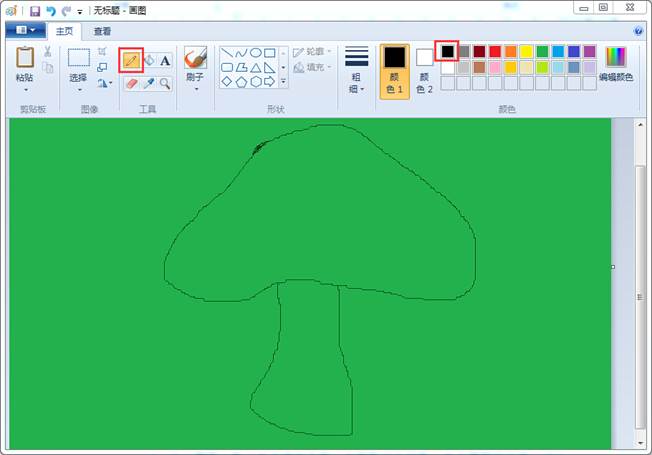
Task: Choose the Rounded rectangle shape
Action: tap(227, 67)
